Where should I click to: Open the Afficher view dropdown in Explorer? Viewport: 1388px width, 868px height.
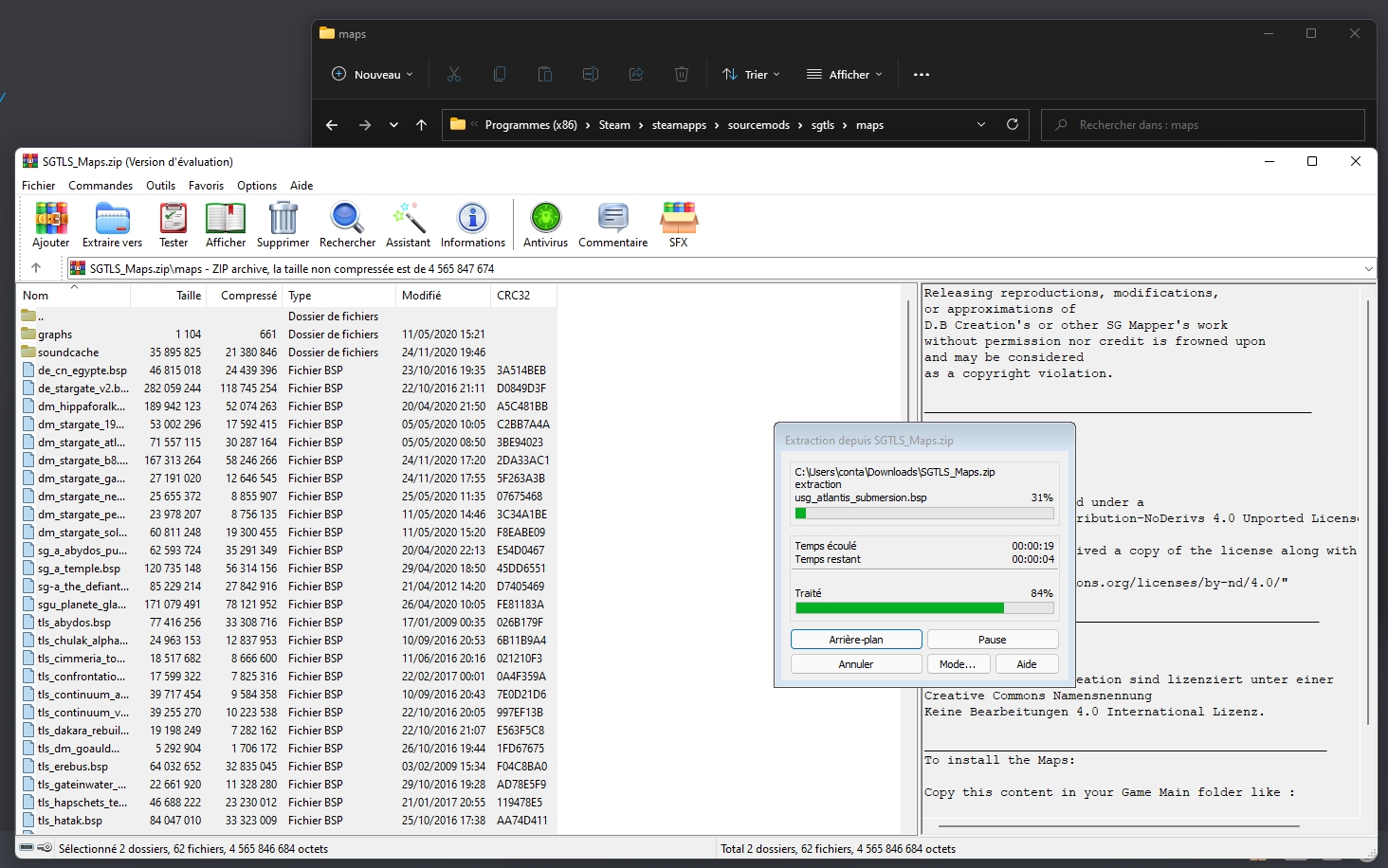point(844,74)
